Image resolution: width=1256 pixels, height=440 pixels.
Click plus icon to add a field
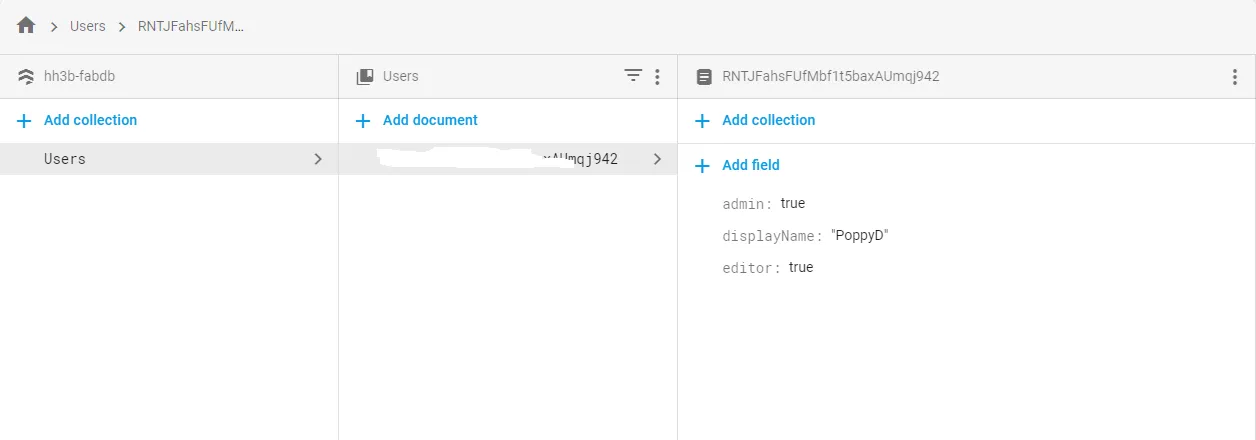click(703, 165)
